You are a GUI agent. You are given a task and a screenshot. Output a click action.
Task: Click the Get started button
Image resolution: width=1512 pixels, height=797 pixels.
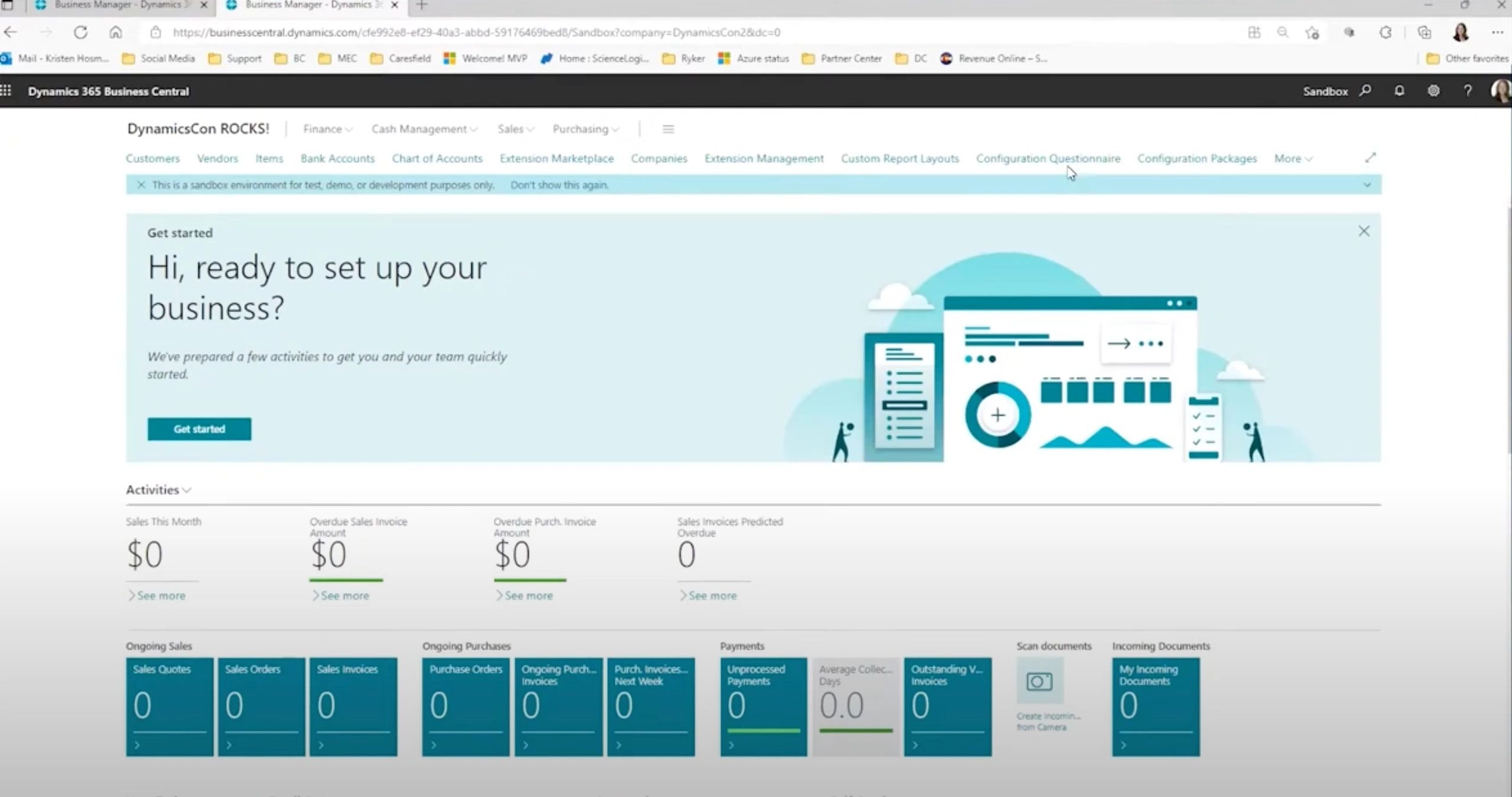(199, 429)
